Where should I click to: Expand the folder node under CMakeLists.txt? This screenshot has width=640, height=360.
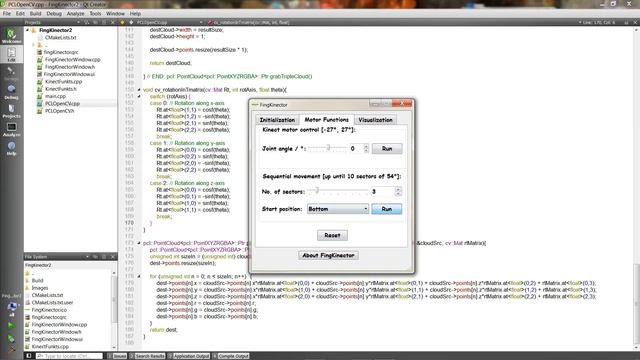pyautogui.click(x=33, y=45)
